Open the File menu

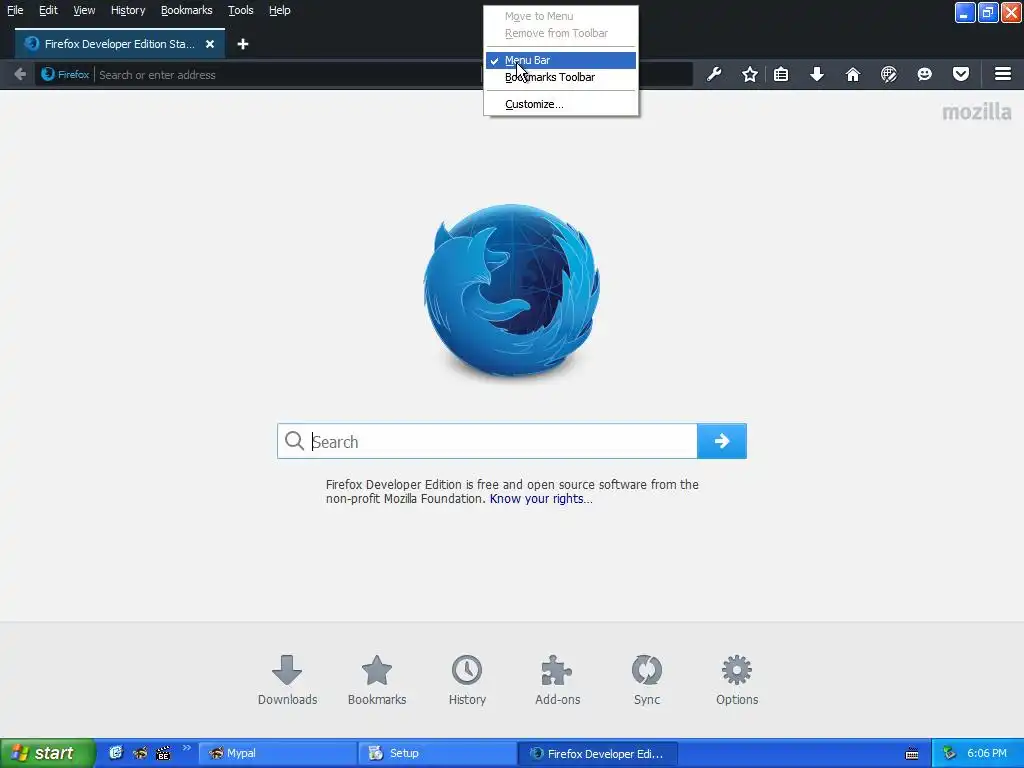click(x=15, y=10)
